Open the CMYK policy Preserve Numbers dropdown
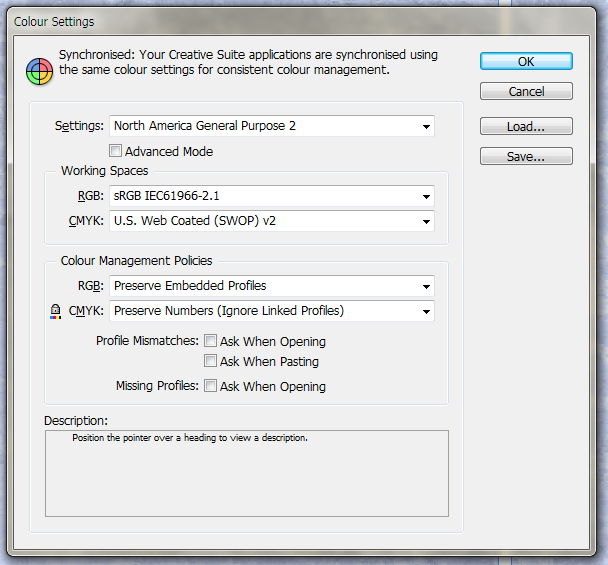Screen dimensions: 608x565 tap(272, 311)
